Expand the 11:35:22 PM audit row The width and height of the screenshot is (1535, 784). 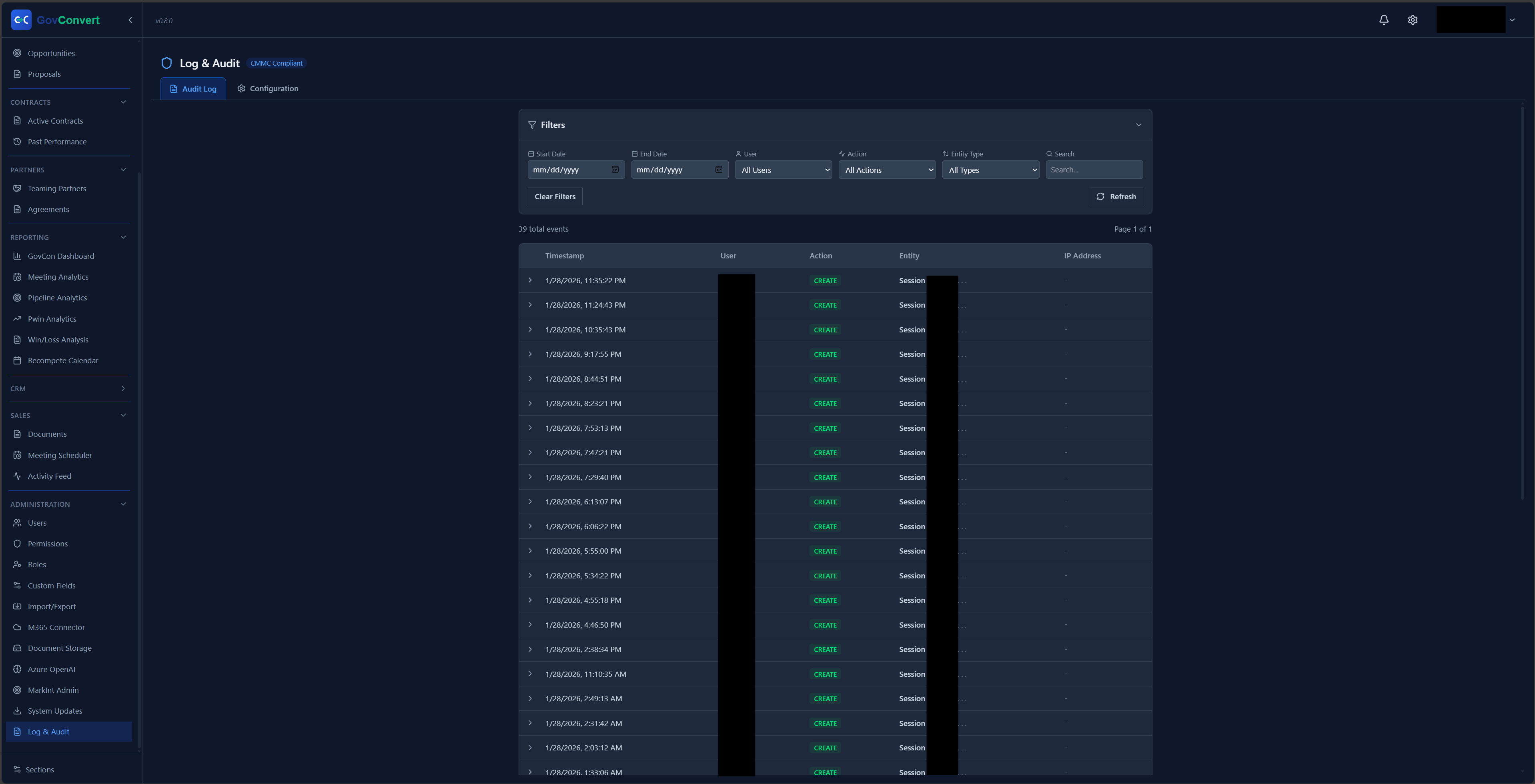[x=530, y=280]
